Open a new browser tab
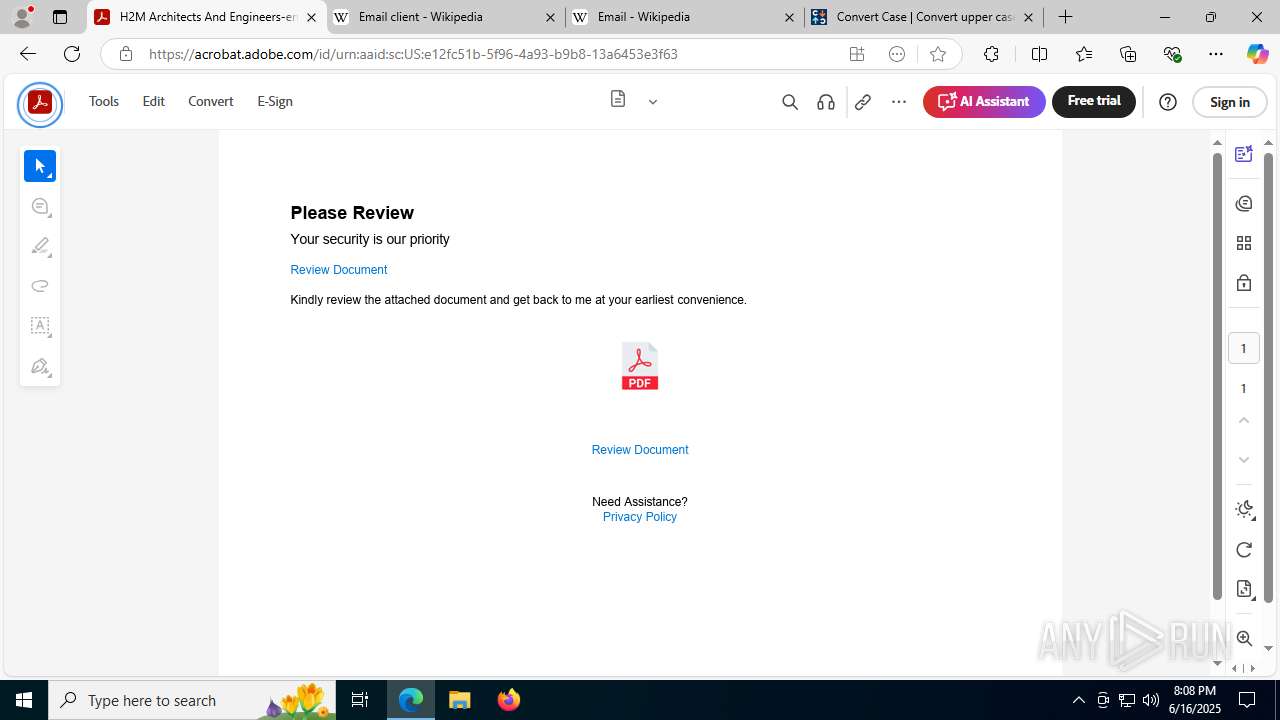 pyautogui.click(x=1066, y=17)
